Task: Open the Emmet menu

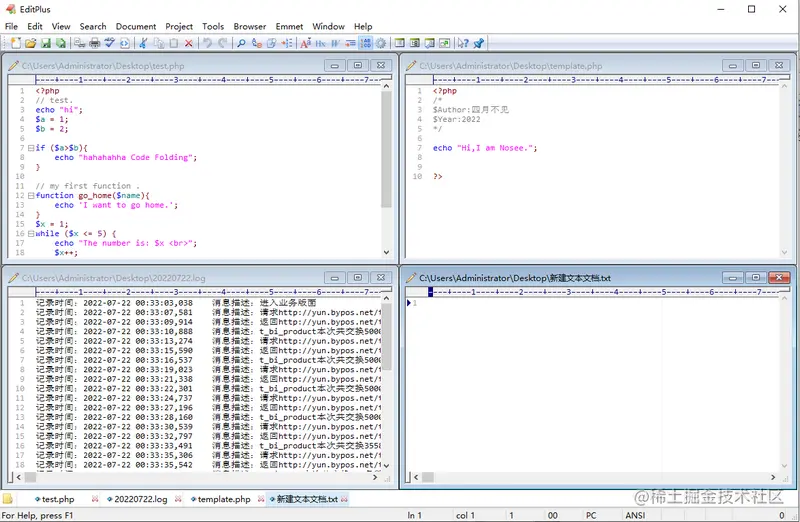Action: coord(289,27)
